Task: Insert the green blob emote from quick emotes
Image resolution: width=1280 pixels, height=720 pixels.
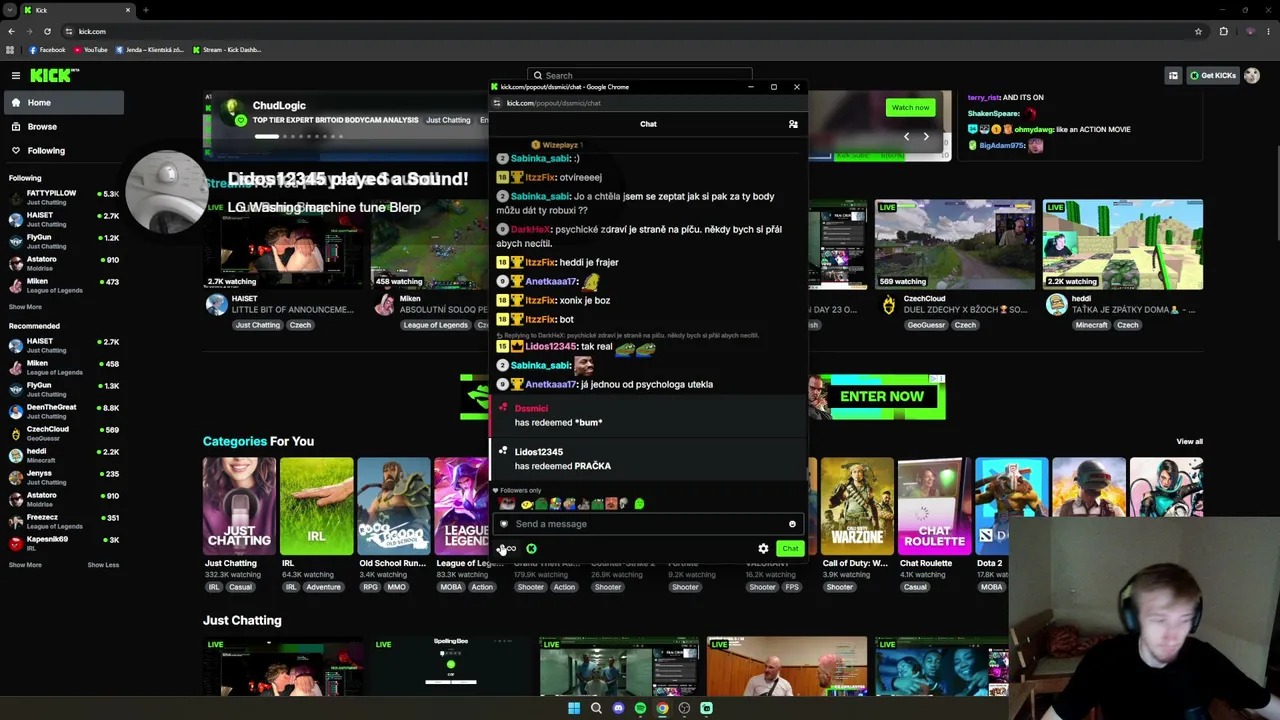Action: point(639,504)
